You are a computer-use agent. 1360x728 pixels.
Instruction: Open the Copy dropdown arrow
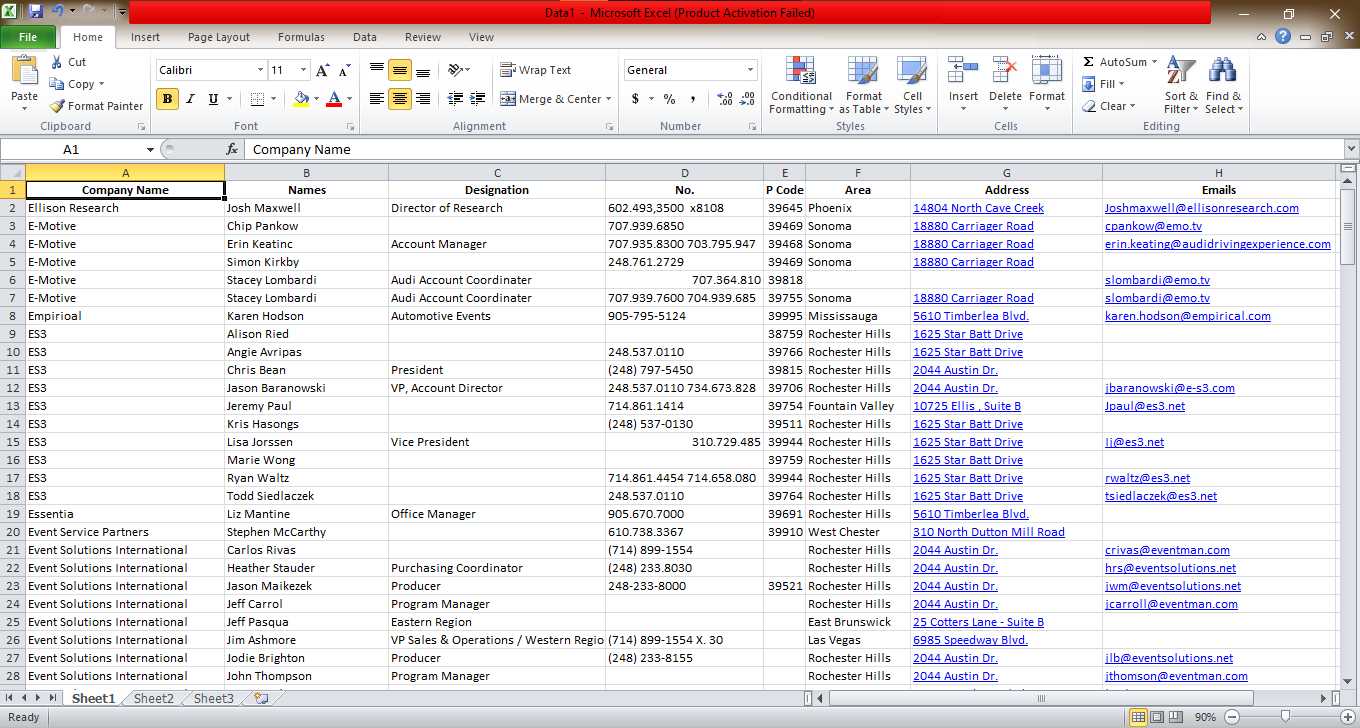click(x=101, y=85)
